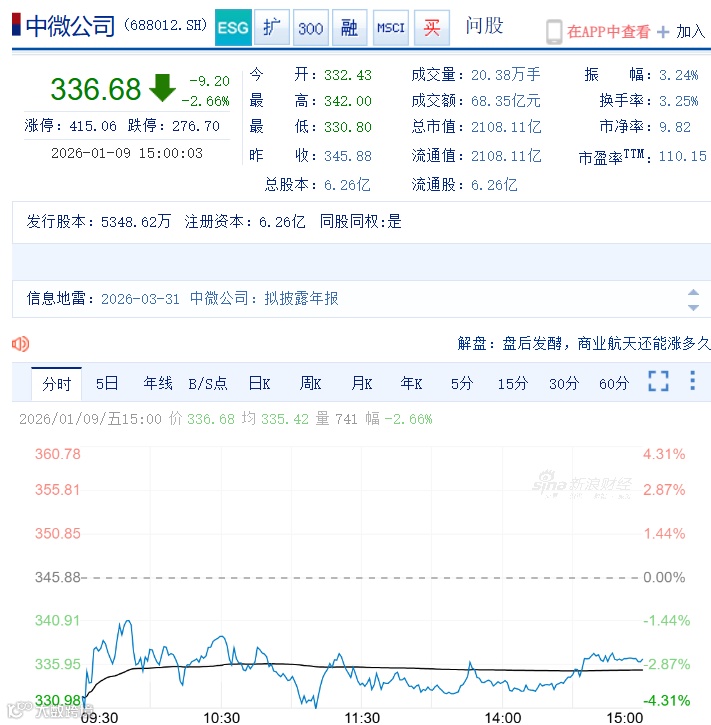Viewport: 711px width, 725px height.
Task: Click the 昨收 value 345.88
Action: click(348, 156)
